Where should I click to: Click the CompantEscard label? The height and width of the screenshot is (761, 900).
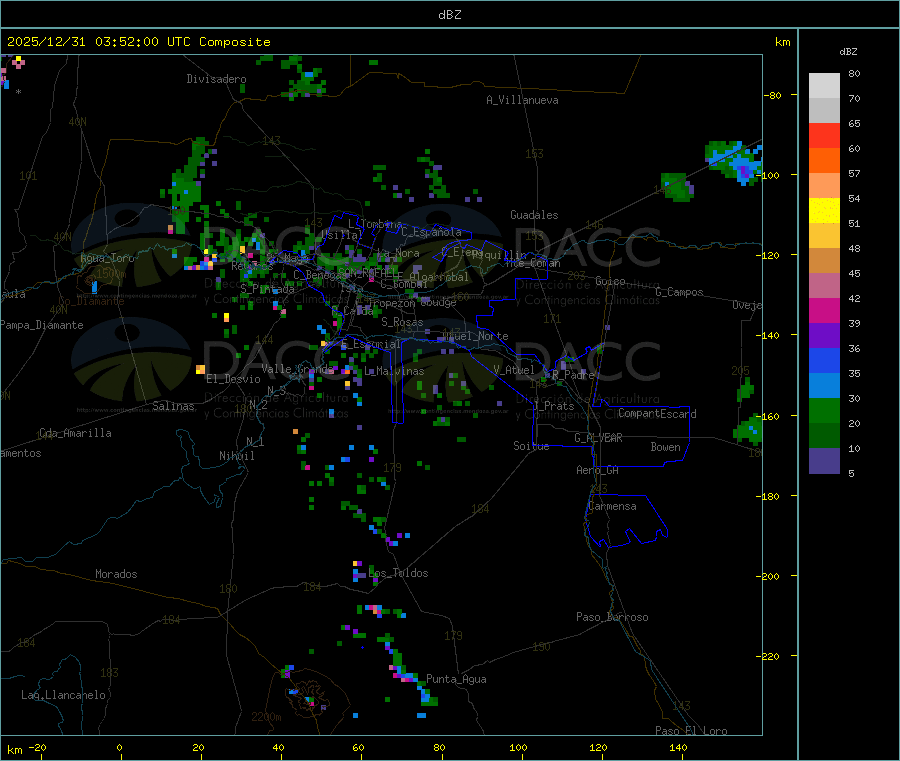[x=657, y=414]
